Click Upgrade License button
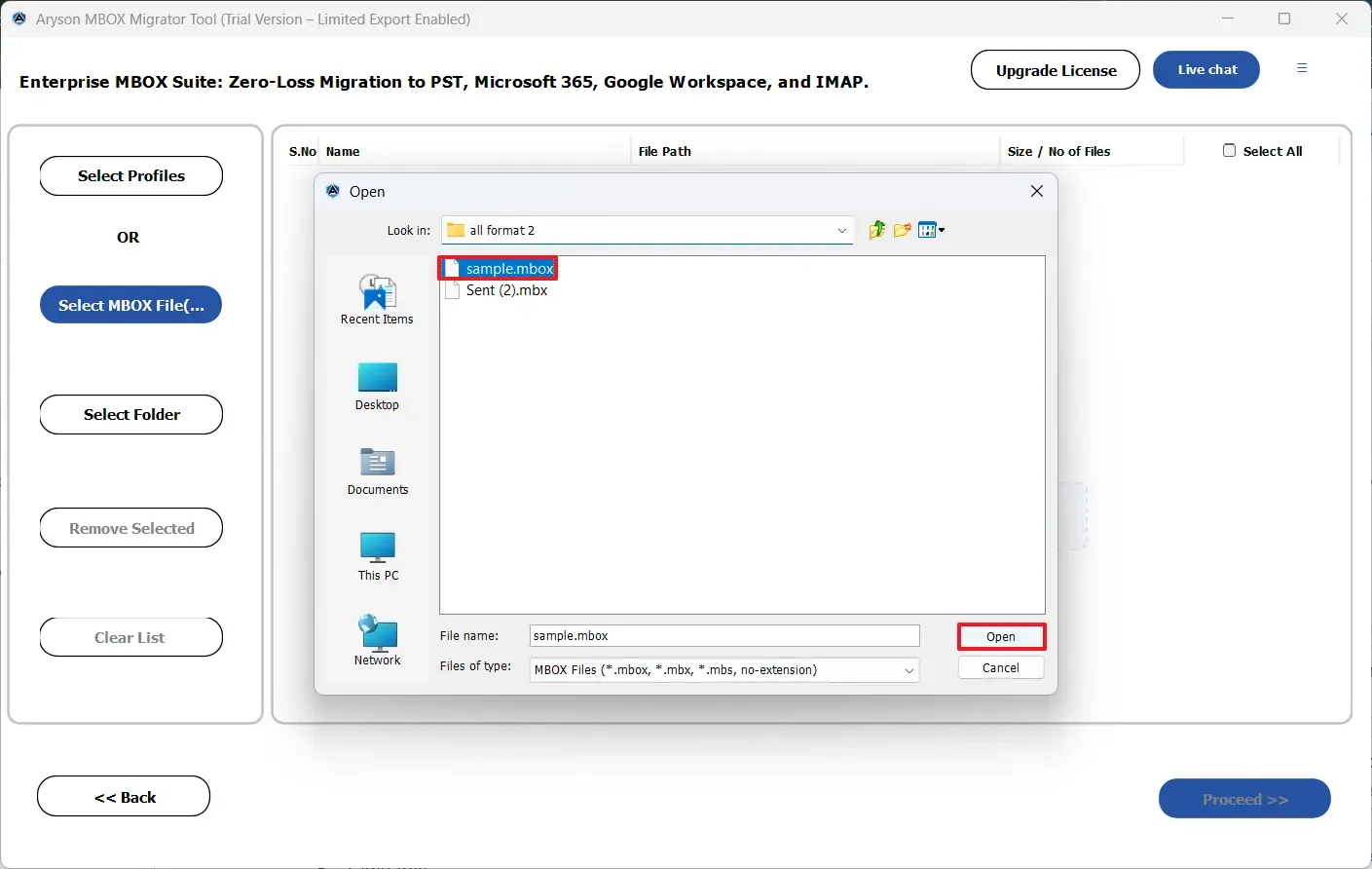1372x869 pixels. (1056, 70)
